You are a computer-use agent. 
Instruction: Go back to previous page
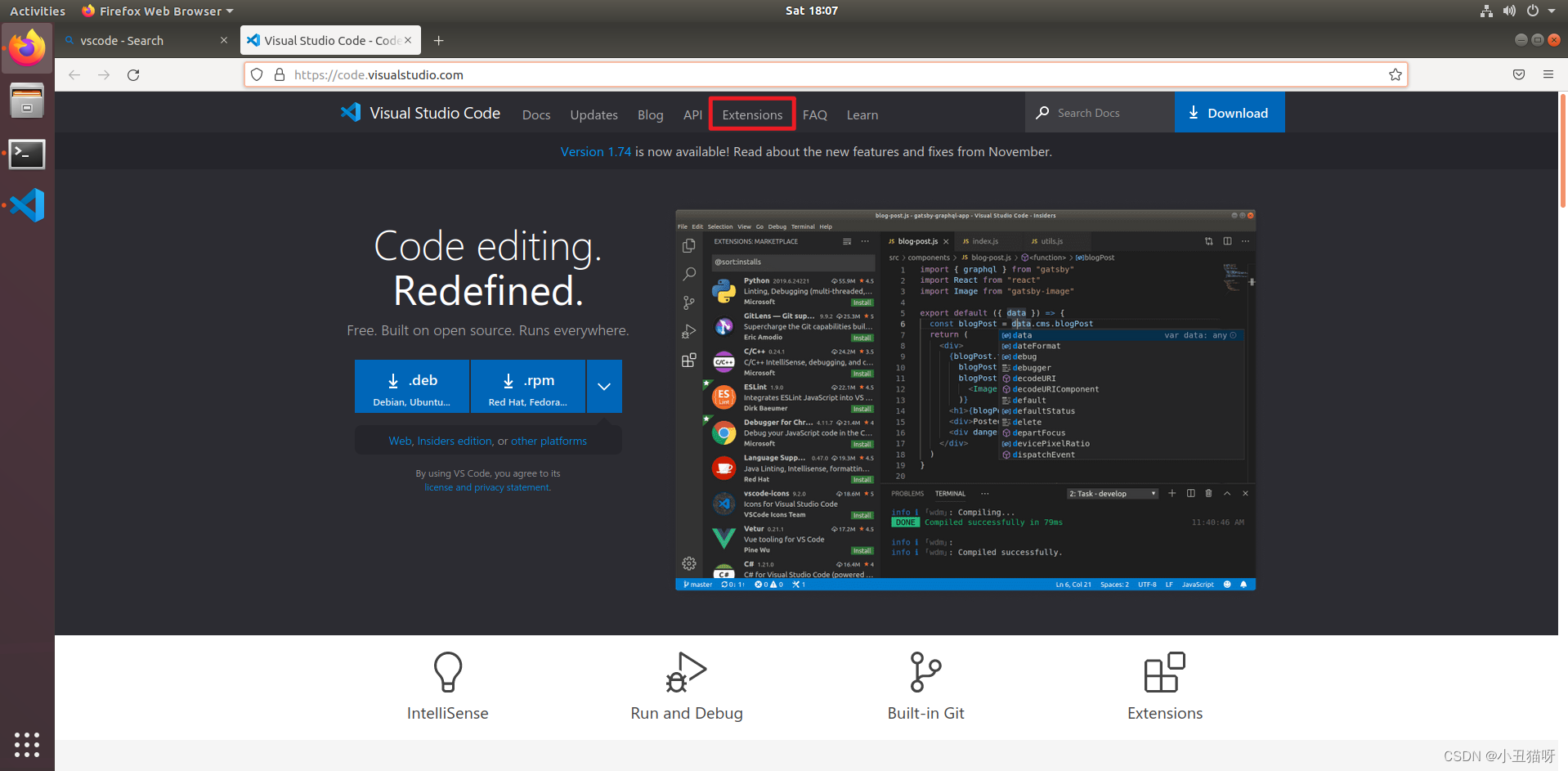[74, 74]
